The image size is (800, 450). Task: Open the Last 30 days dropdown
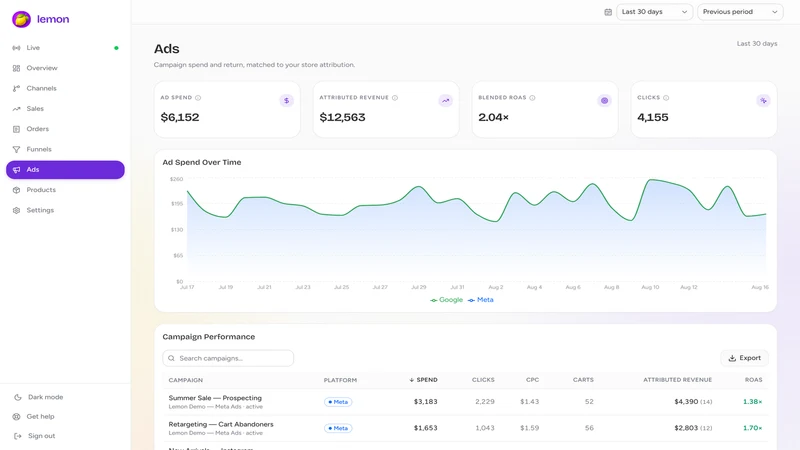655,12
